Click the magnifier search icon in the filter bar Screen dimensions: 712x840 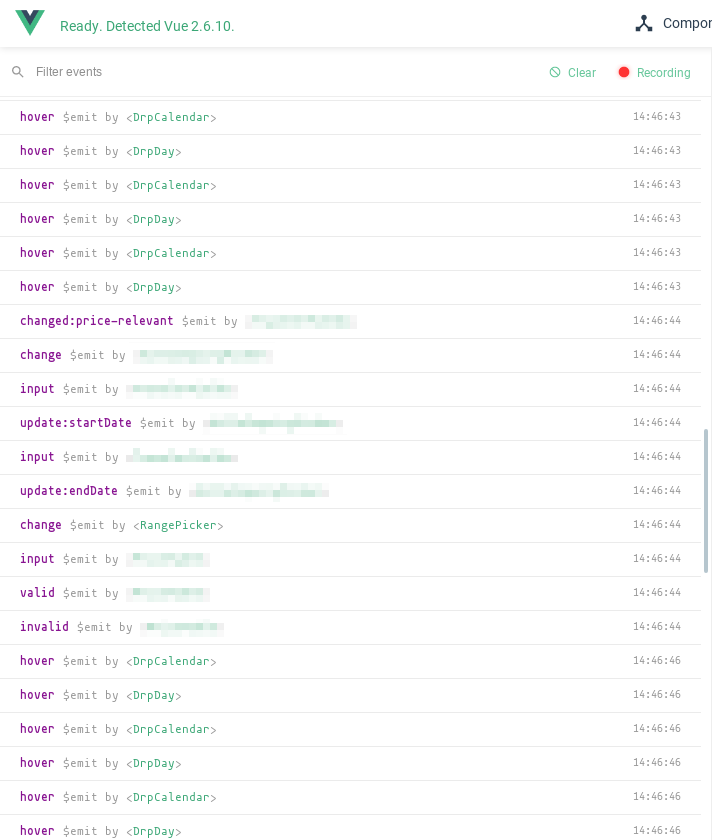(17, 72)
